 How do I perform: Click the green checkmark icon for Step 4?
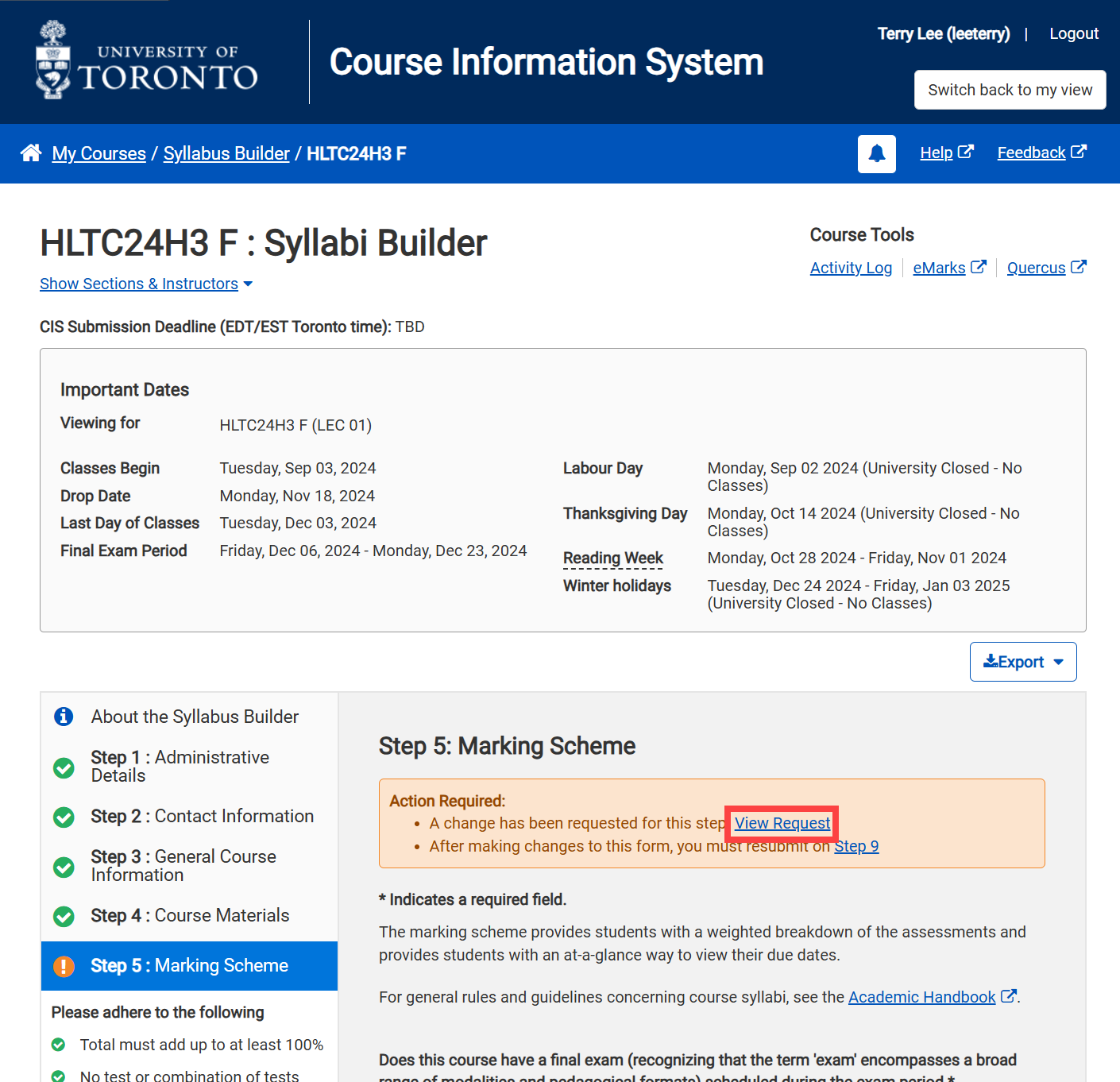coord(64,917)
